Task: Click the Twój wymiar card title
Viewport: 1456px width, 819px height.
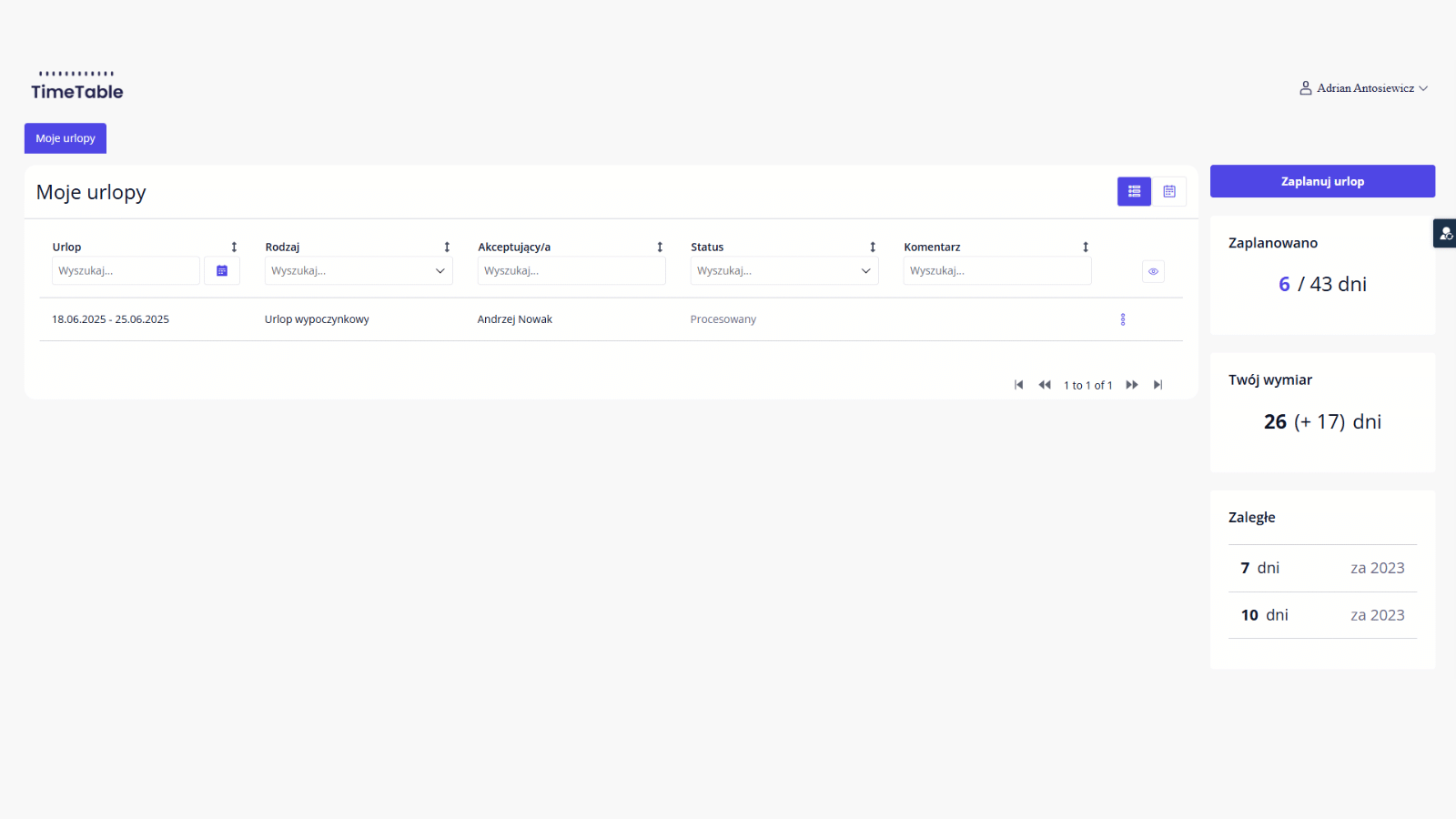Action: pos(1270,379)
